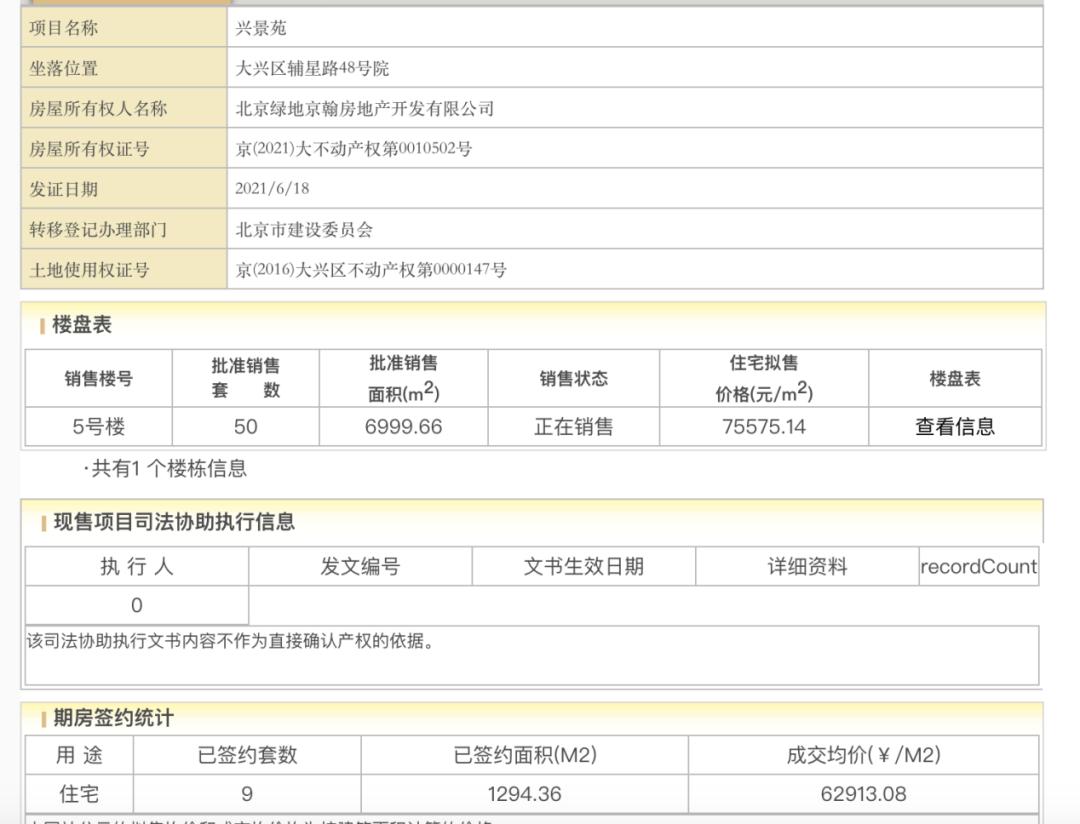Open the 查看信息 link for 5号楼
1080x824 pixels.
coord(955,426)
